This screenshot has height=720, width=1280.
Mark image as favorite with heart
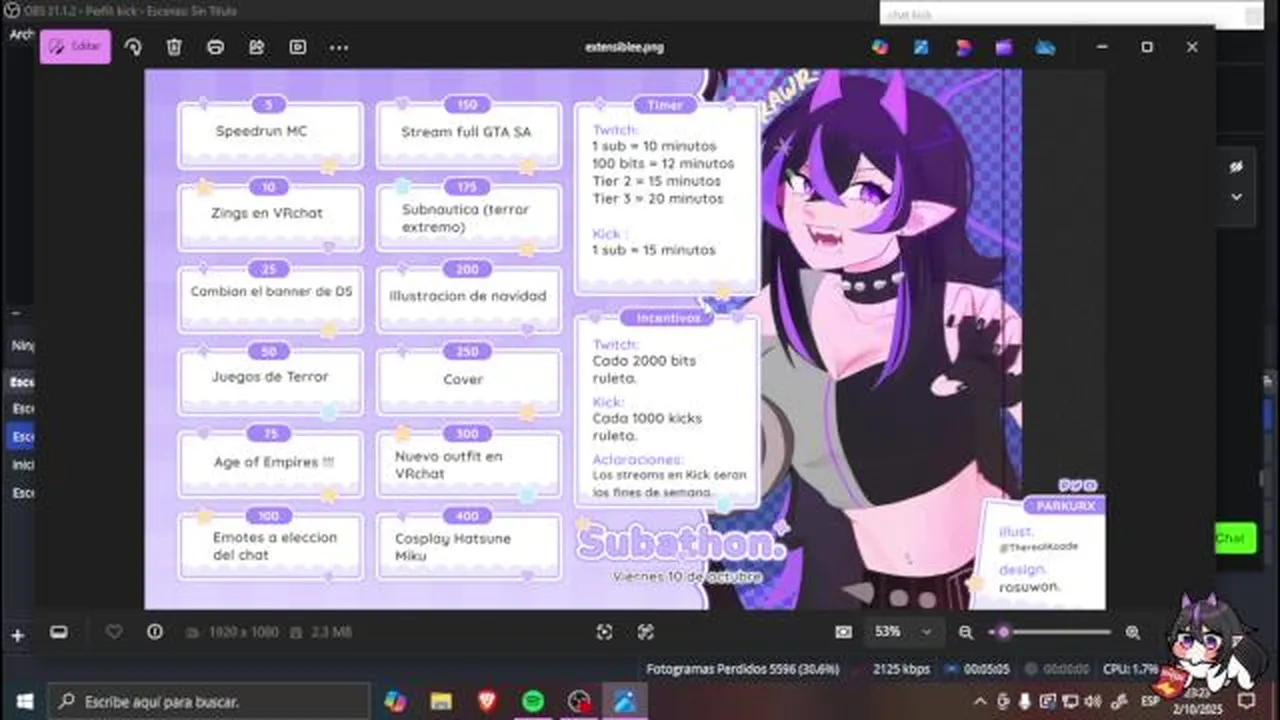pos(114,632)
